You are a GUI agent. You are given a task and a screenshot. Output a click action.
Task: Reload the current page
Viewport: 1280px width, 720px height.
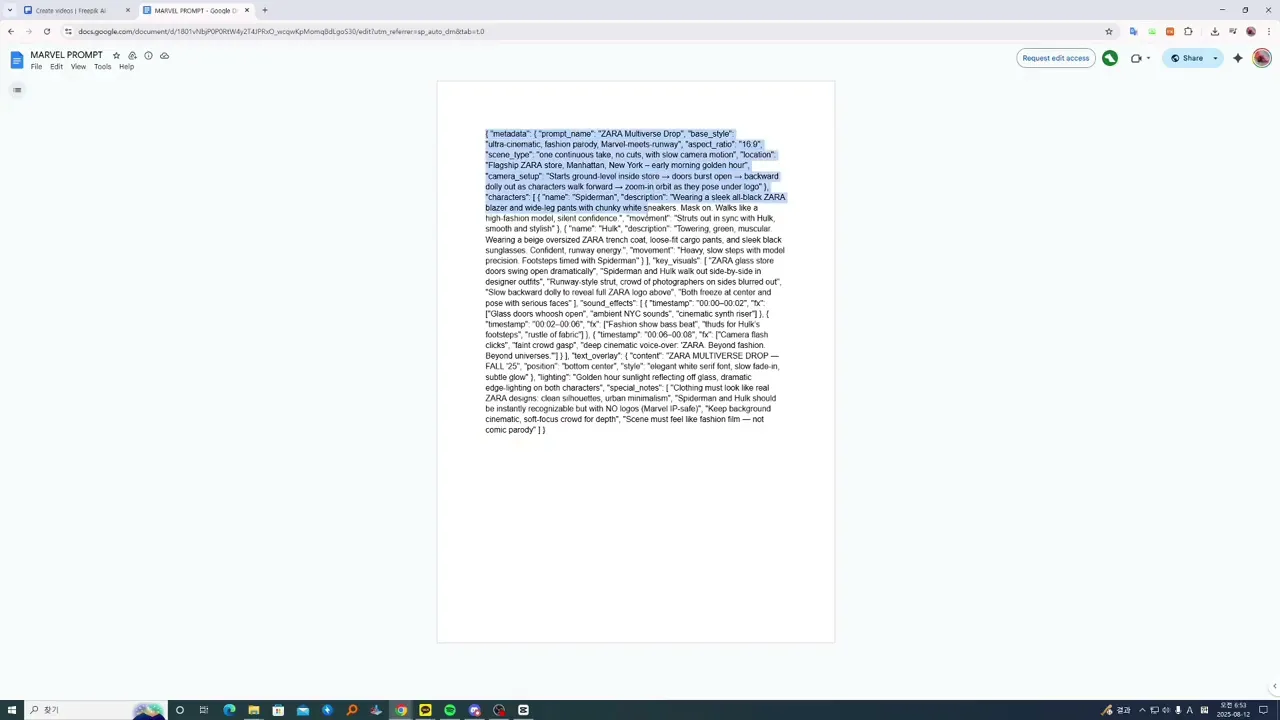click(x=46, y=31)
